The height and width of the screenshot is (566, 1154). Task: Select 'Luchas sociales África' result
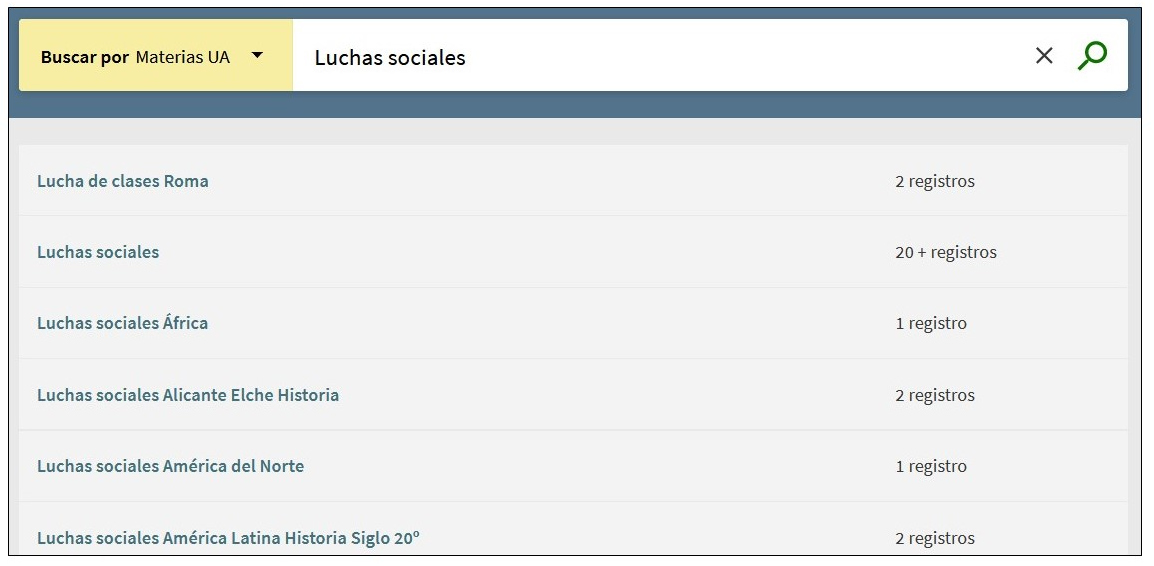click(123, 323)
